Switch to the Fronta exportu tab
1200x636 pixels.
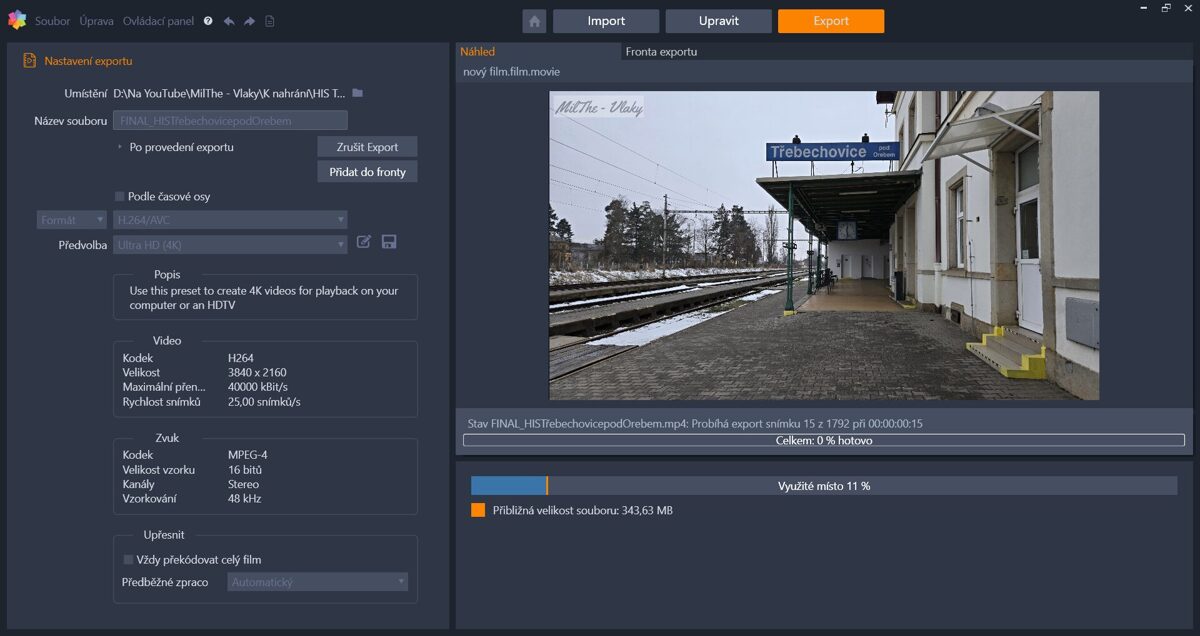661,52
